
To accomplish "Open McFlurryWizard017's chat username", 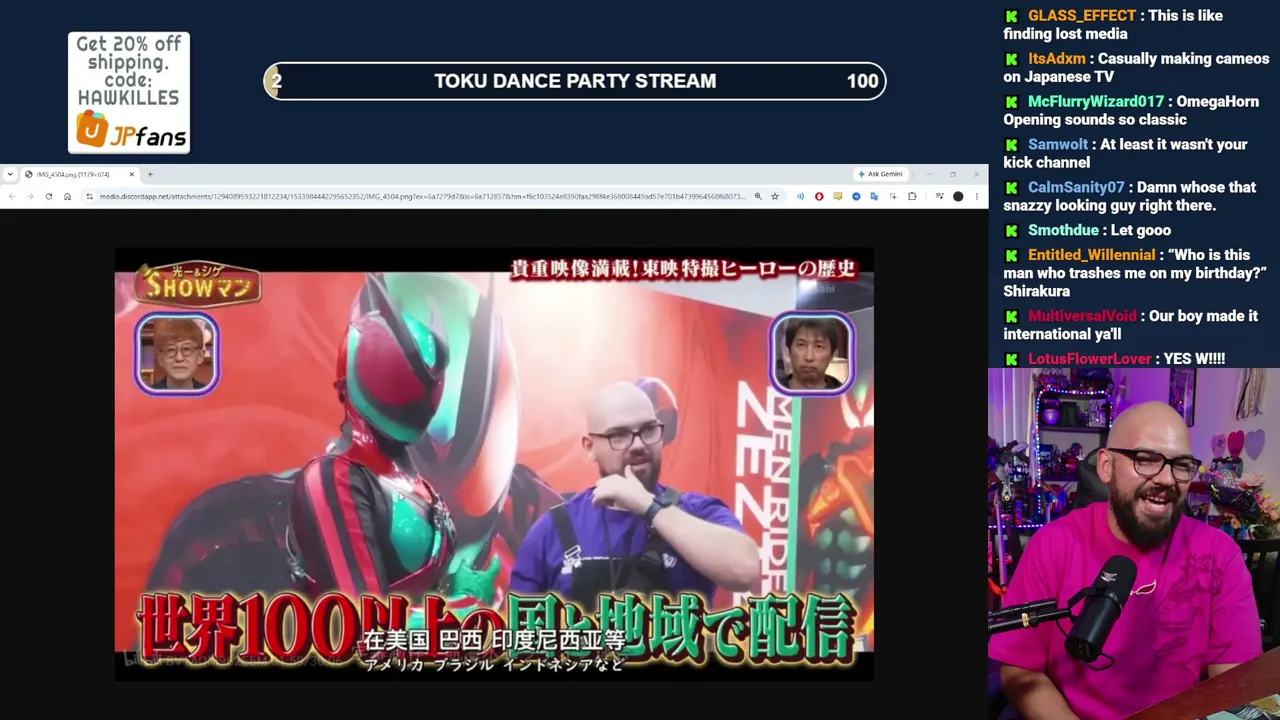I will (x=1096, y=102).
